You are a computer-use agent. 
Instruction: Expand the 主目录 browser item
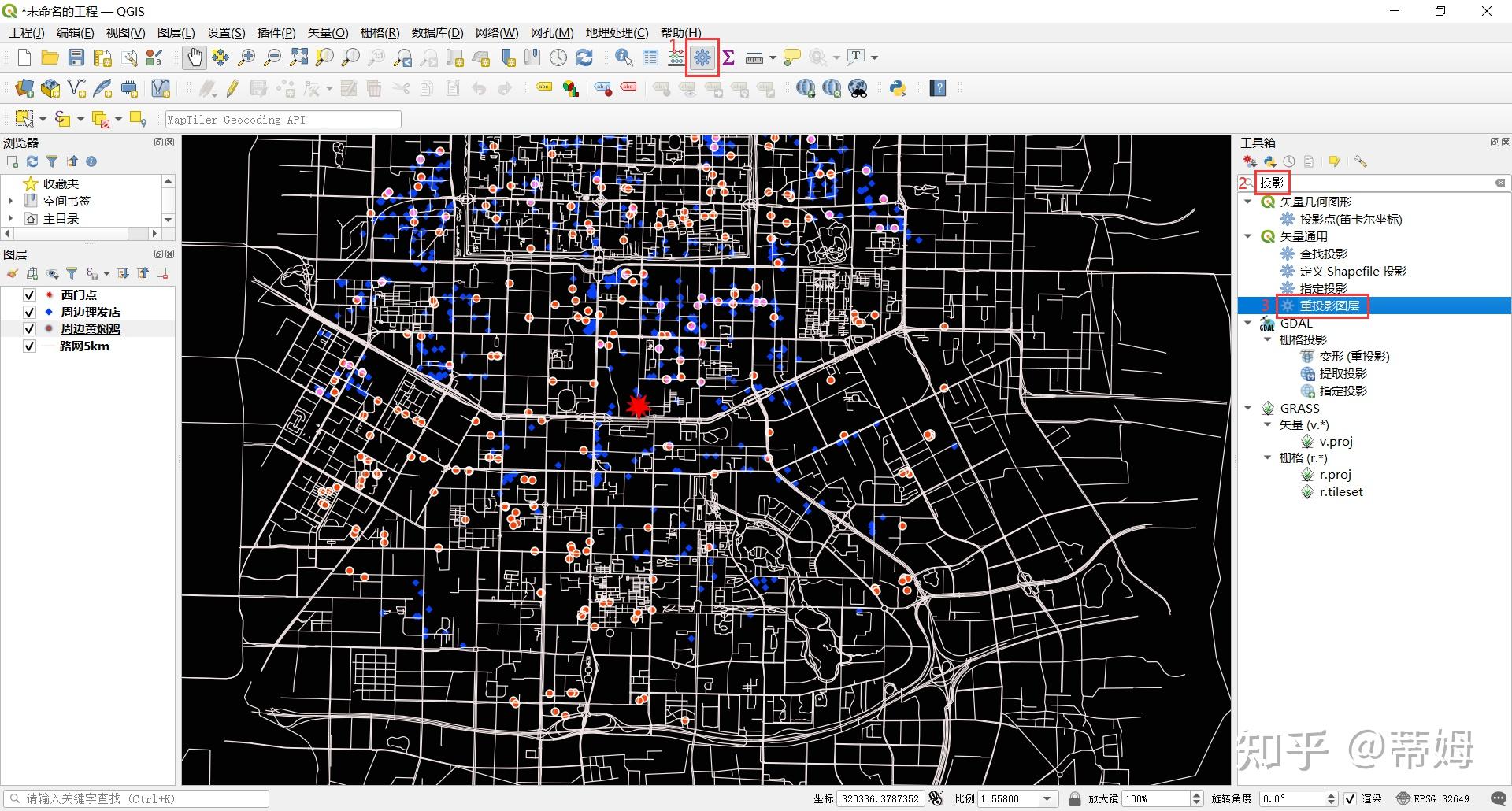click(x=10, y=219)
